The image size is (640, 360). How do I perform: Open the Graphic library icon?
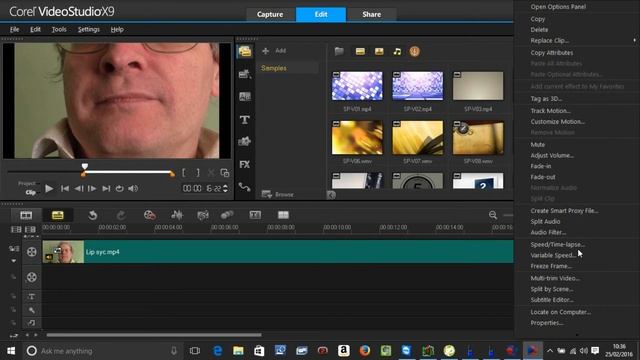pos(244,142)
